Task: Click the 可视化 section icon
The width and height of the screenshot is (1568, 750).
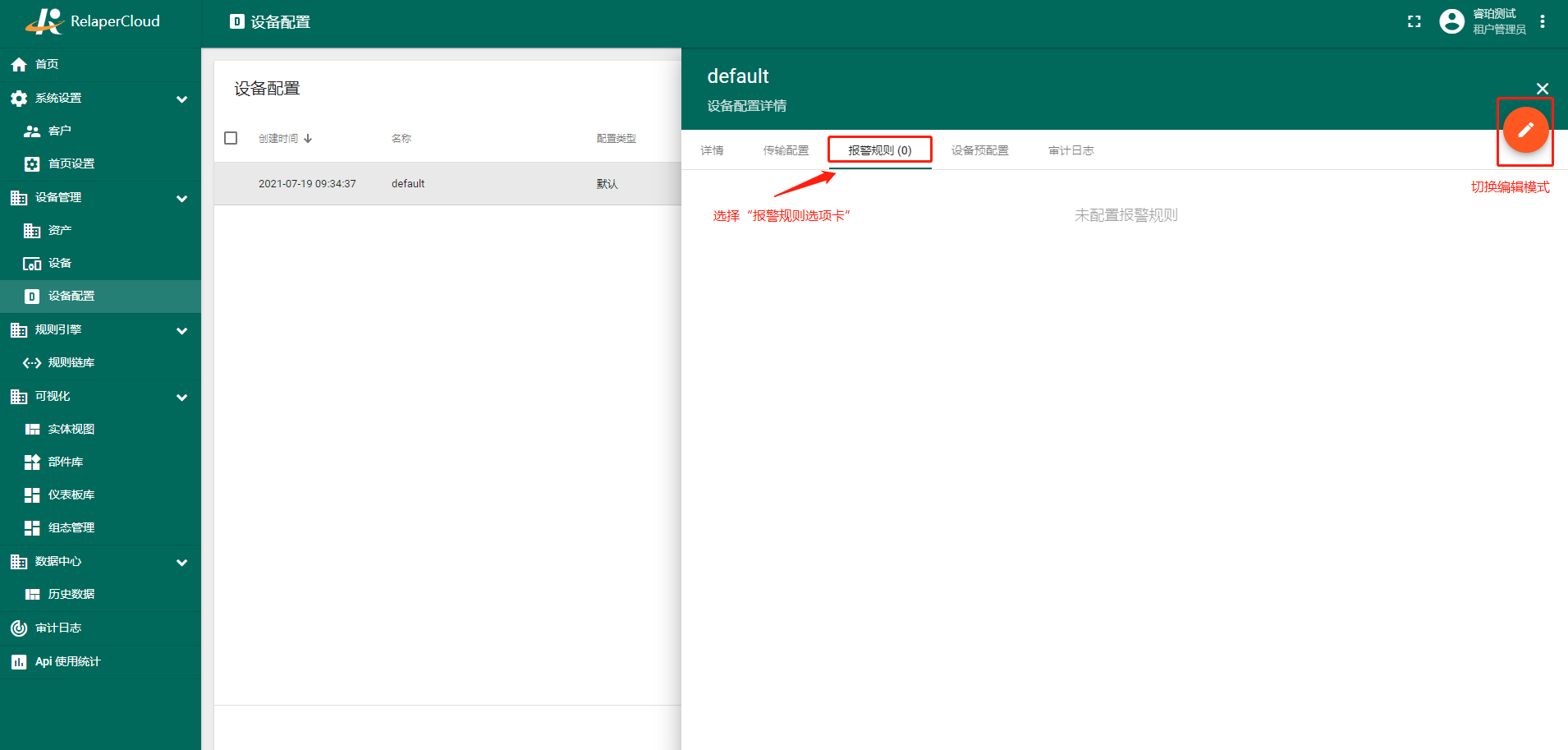Action: [19, 397]
